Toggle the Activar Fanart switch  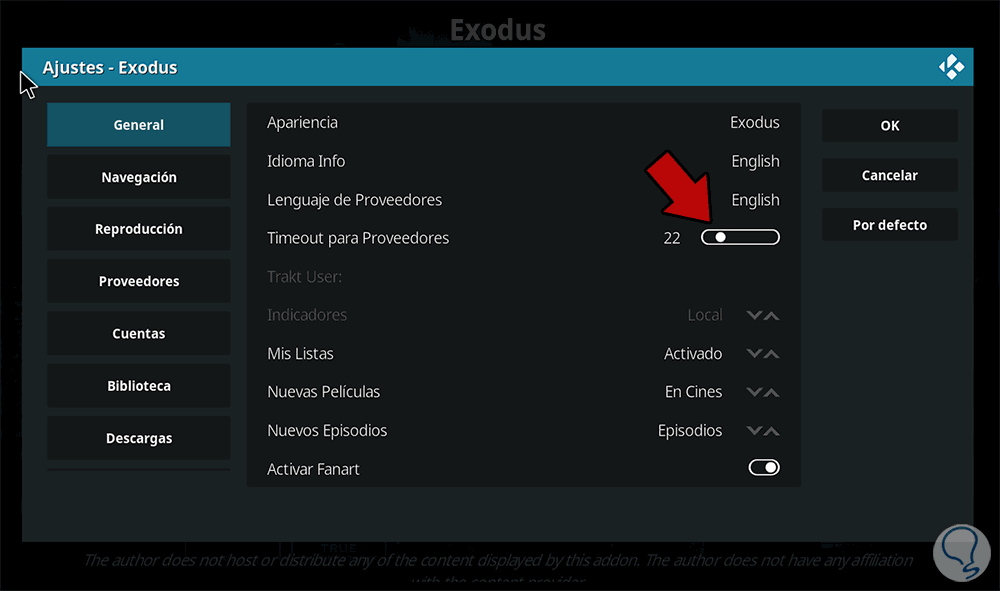(763, 468)
